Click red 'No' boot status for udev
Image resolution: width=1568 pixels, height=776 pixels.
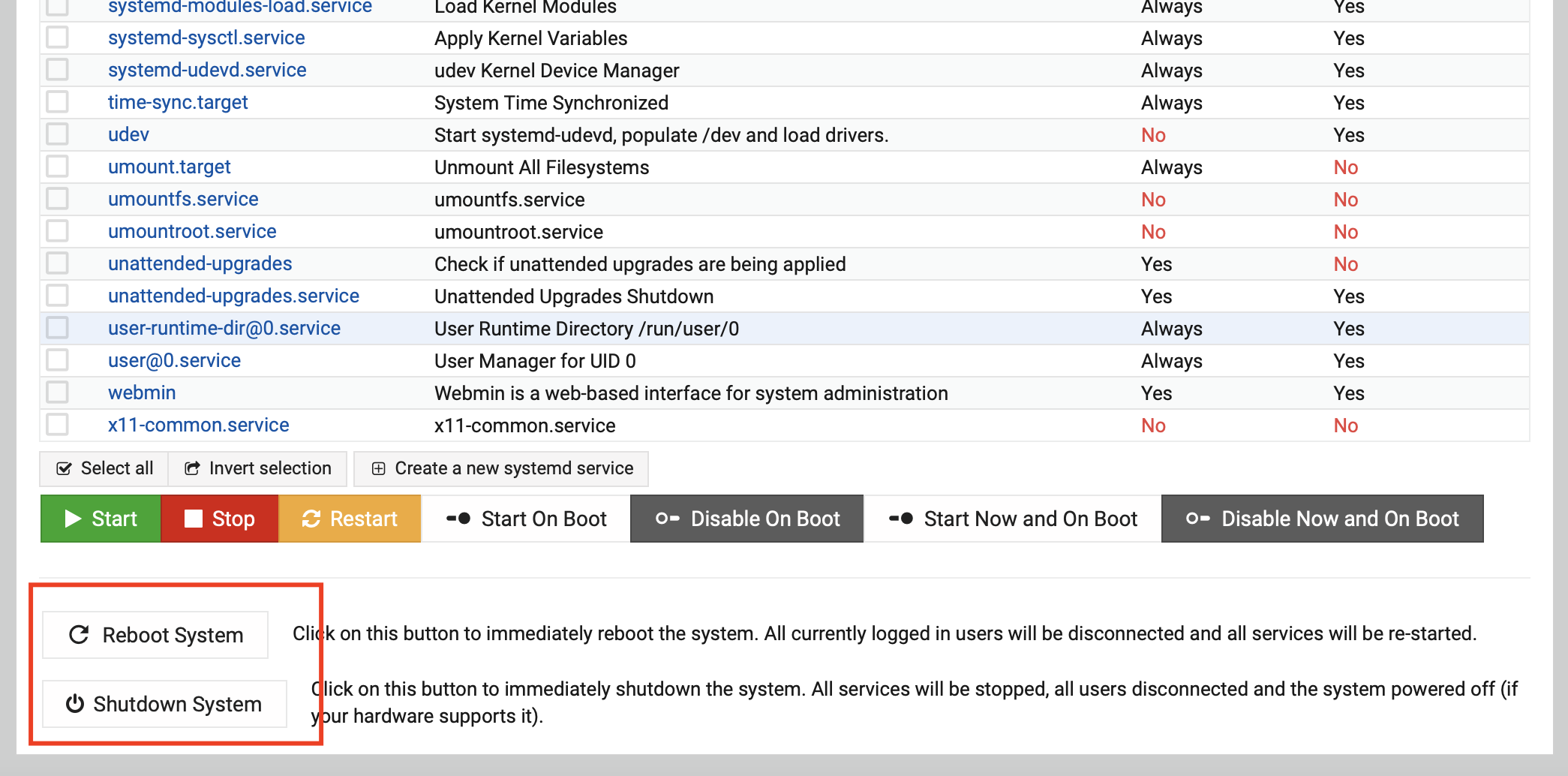pos(1153,135)
